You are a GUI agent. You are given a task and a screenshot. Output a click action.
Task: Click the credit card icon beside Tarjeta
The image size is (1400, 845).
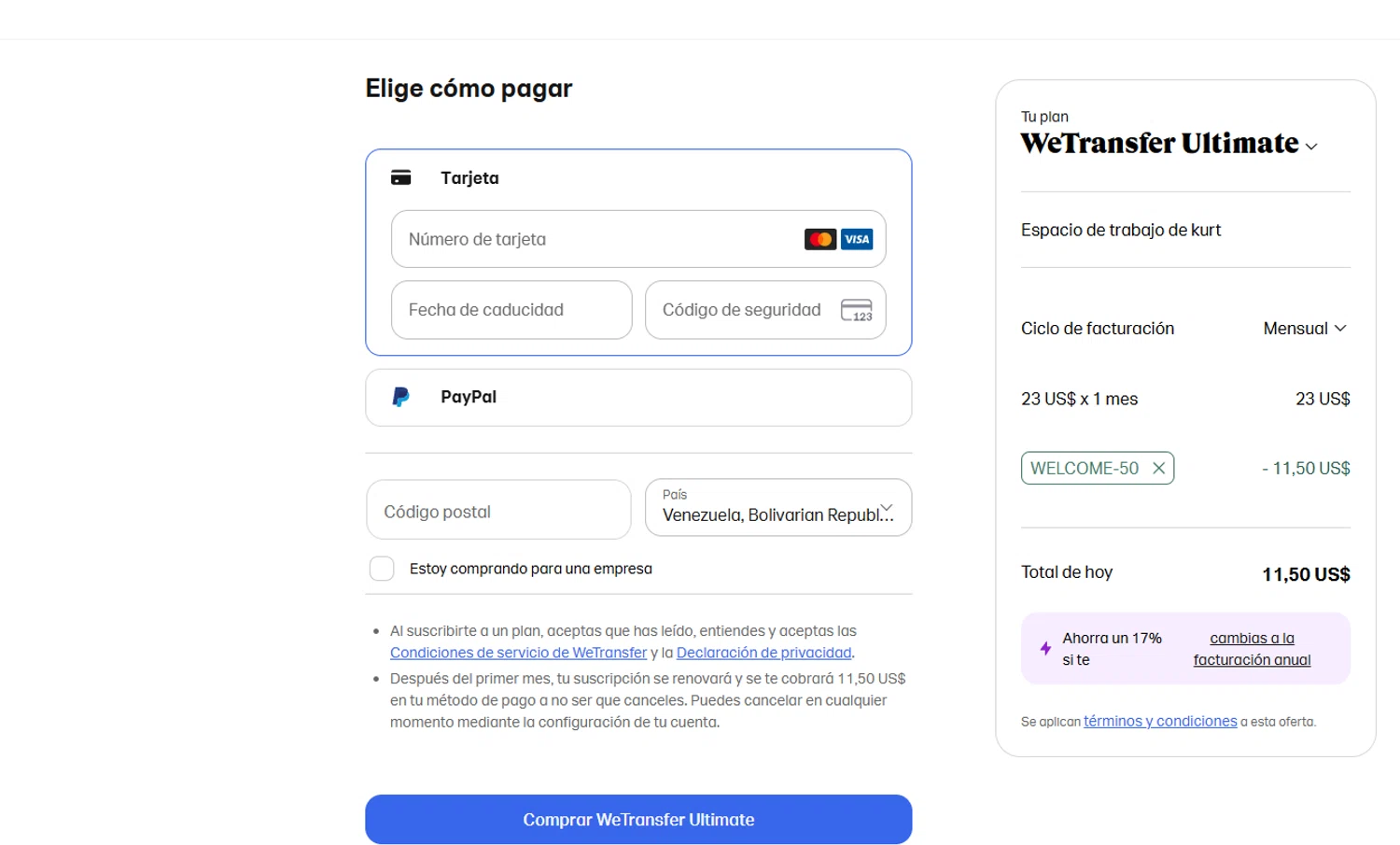pos(401,177)
